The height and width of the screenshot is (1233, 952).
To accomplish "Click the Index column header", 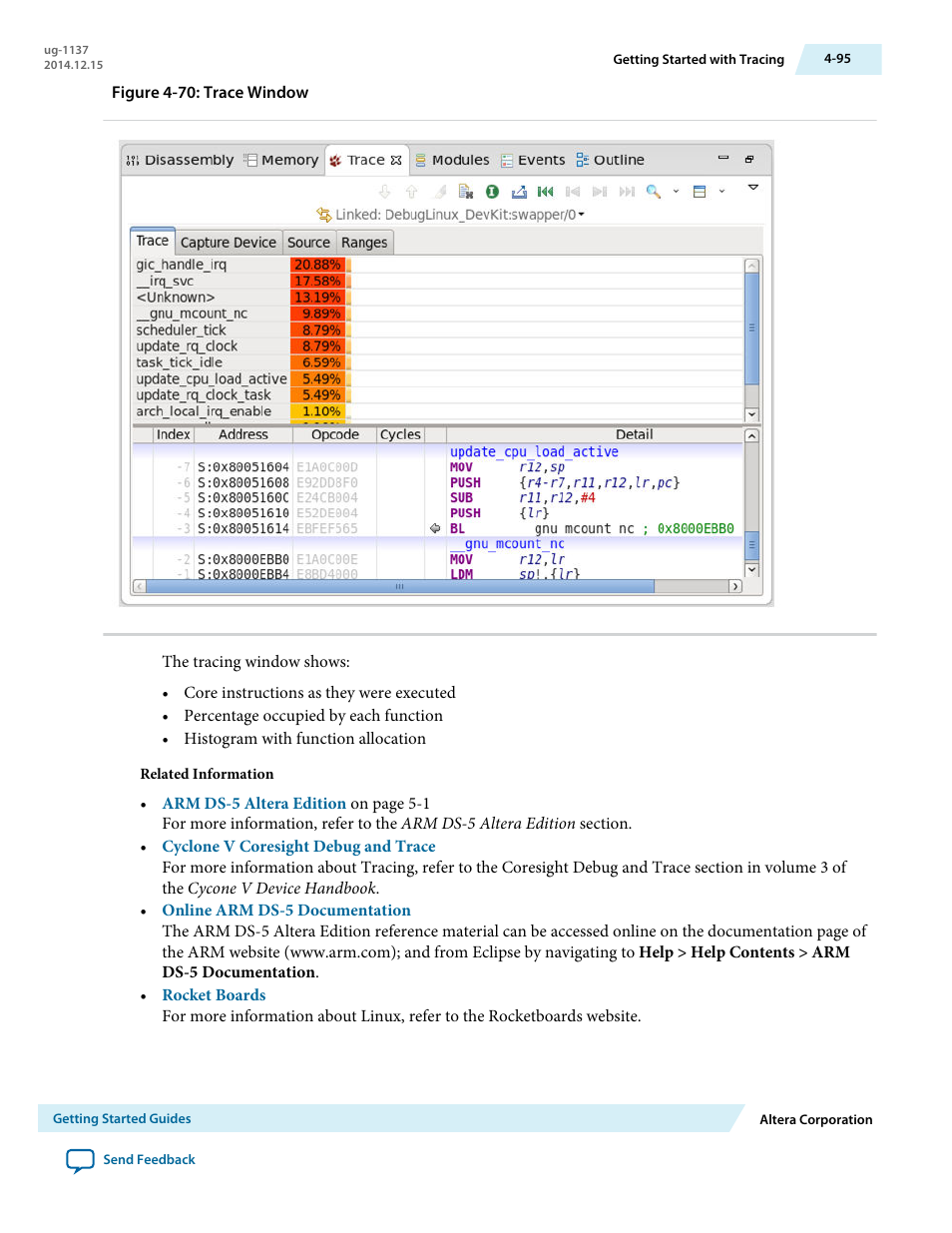I will point(173,434).
